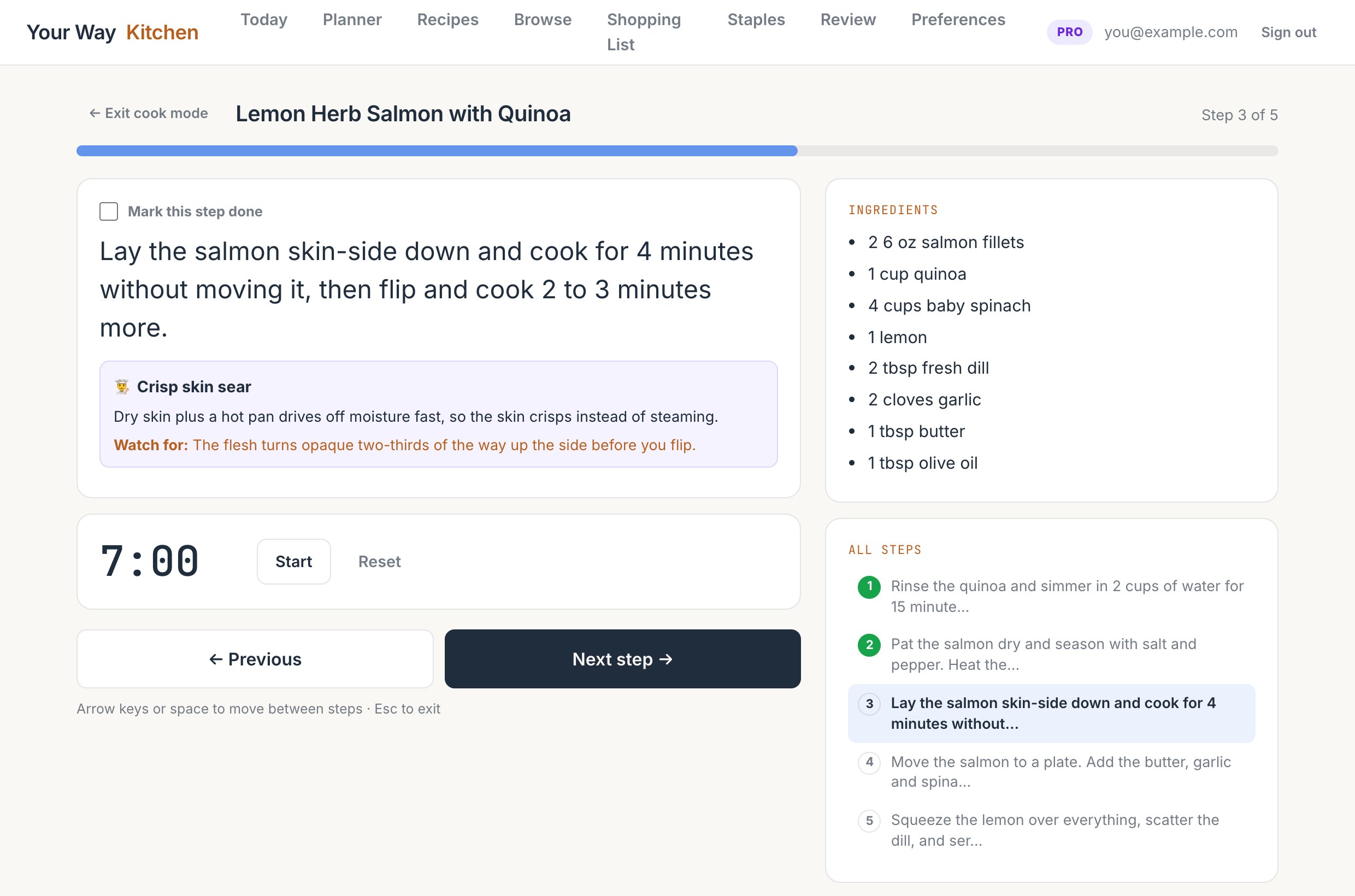Click ingredient '2 cloves garlic'

tap(924, 399)
